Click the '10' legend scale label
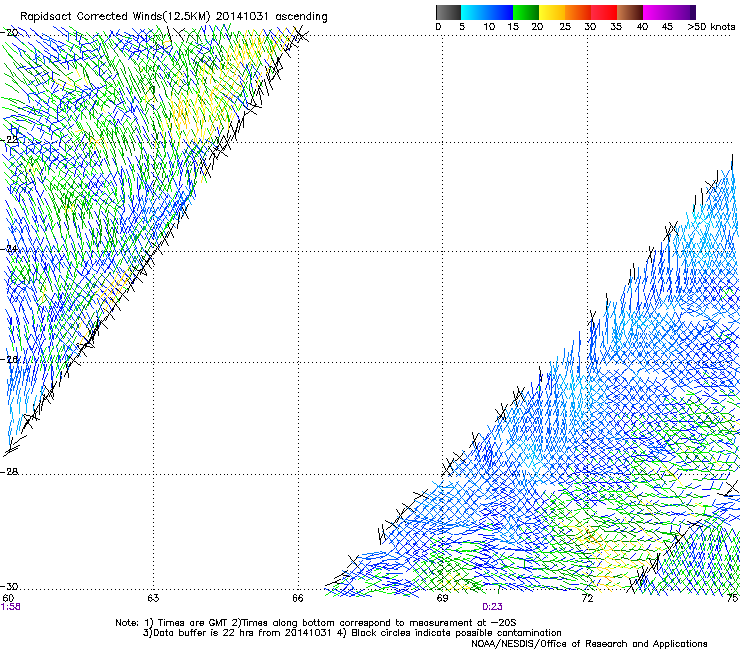Viewport: 740px width, 650px height. pos(489,27)
